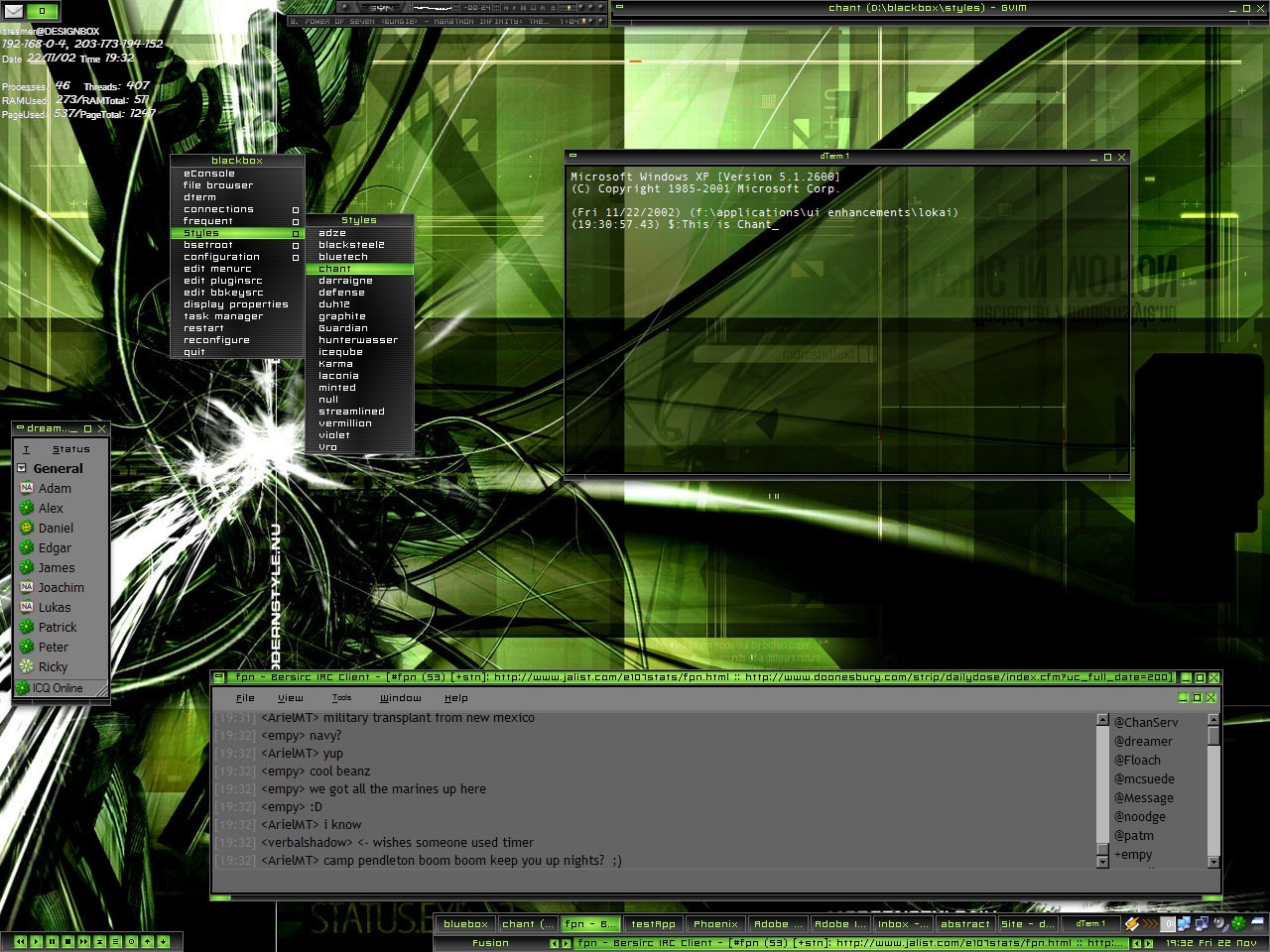Open the Styles submenu entry

click(x=237, y=233)
